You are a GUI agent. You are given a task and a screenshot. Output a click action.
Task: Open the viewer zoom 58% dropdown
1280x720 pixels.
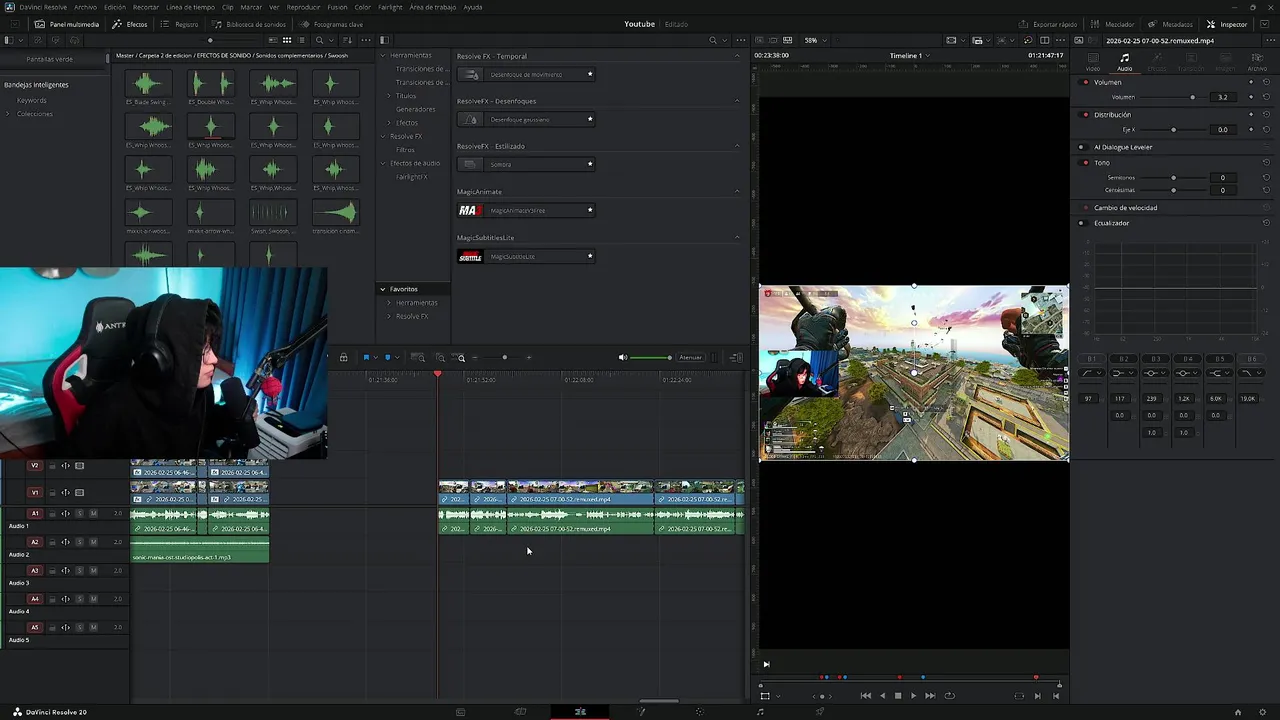tap(815, 40)
